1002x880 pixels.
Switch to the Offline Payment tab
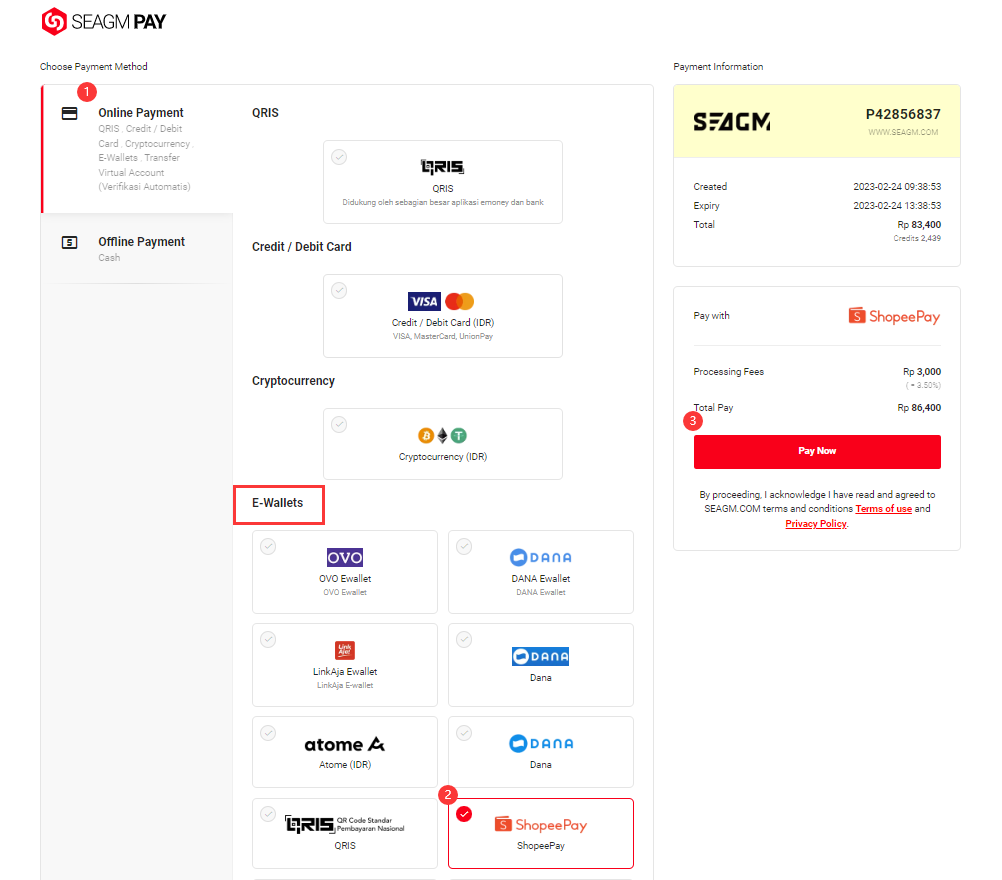(137, 249)
